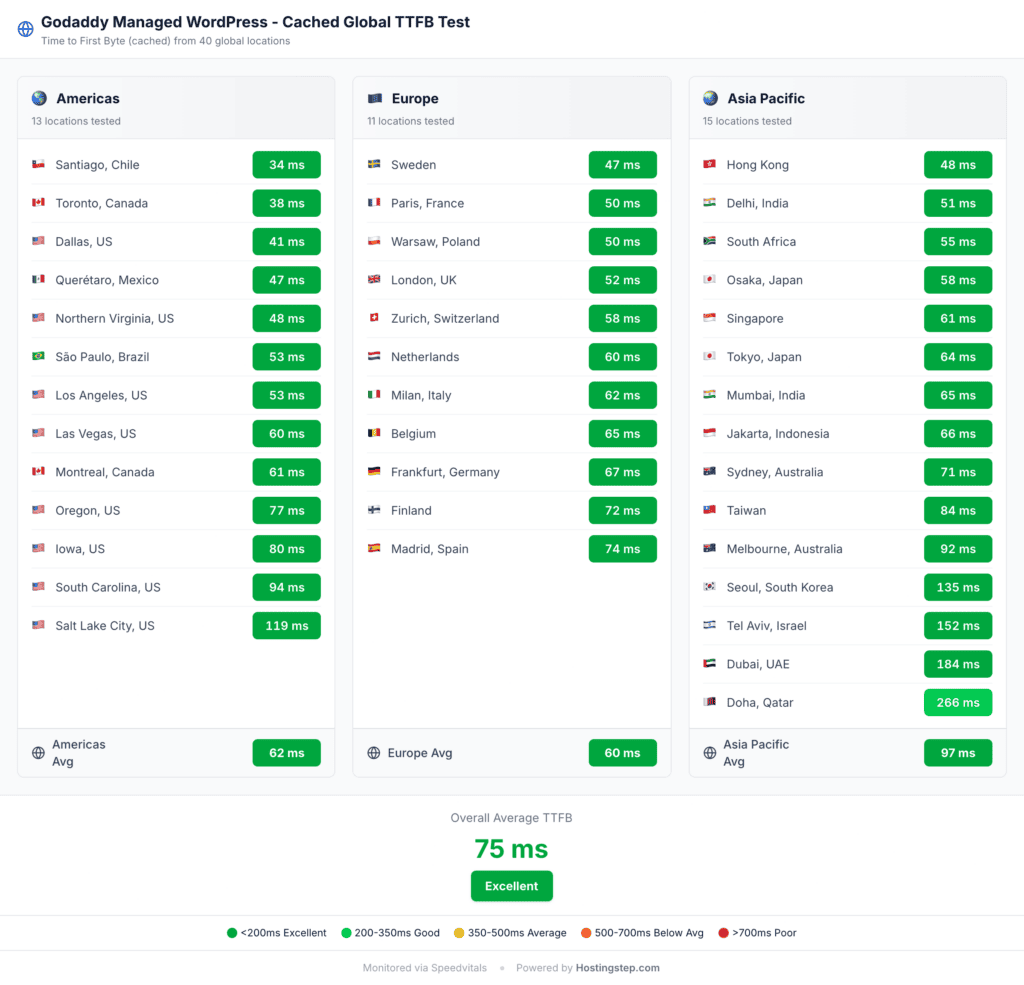This screenshot has height=985, width=1024.
Task: Click the Netherlands row label
Action: 425,357
